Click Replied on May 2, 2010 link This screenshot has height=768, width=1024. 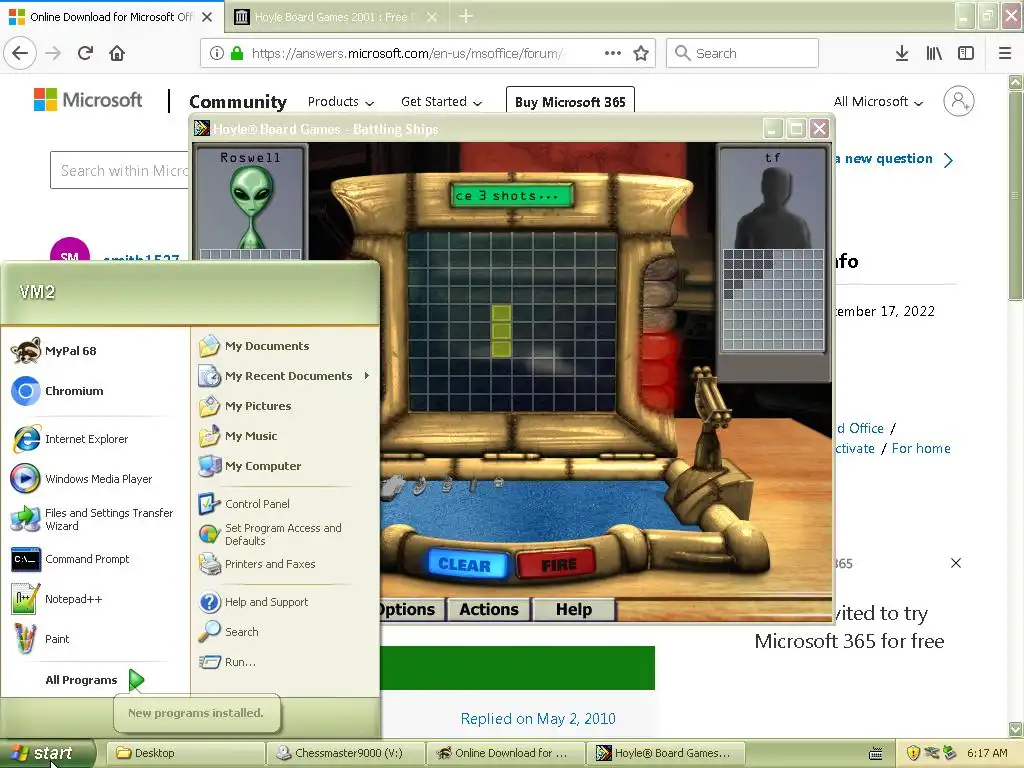click(538, 718)
